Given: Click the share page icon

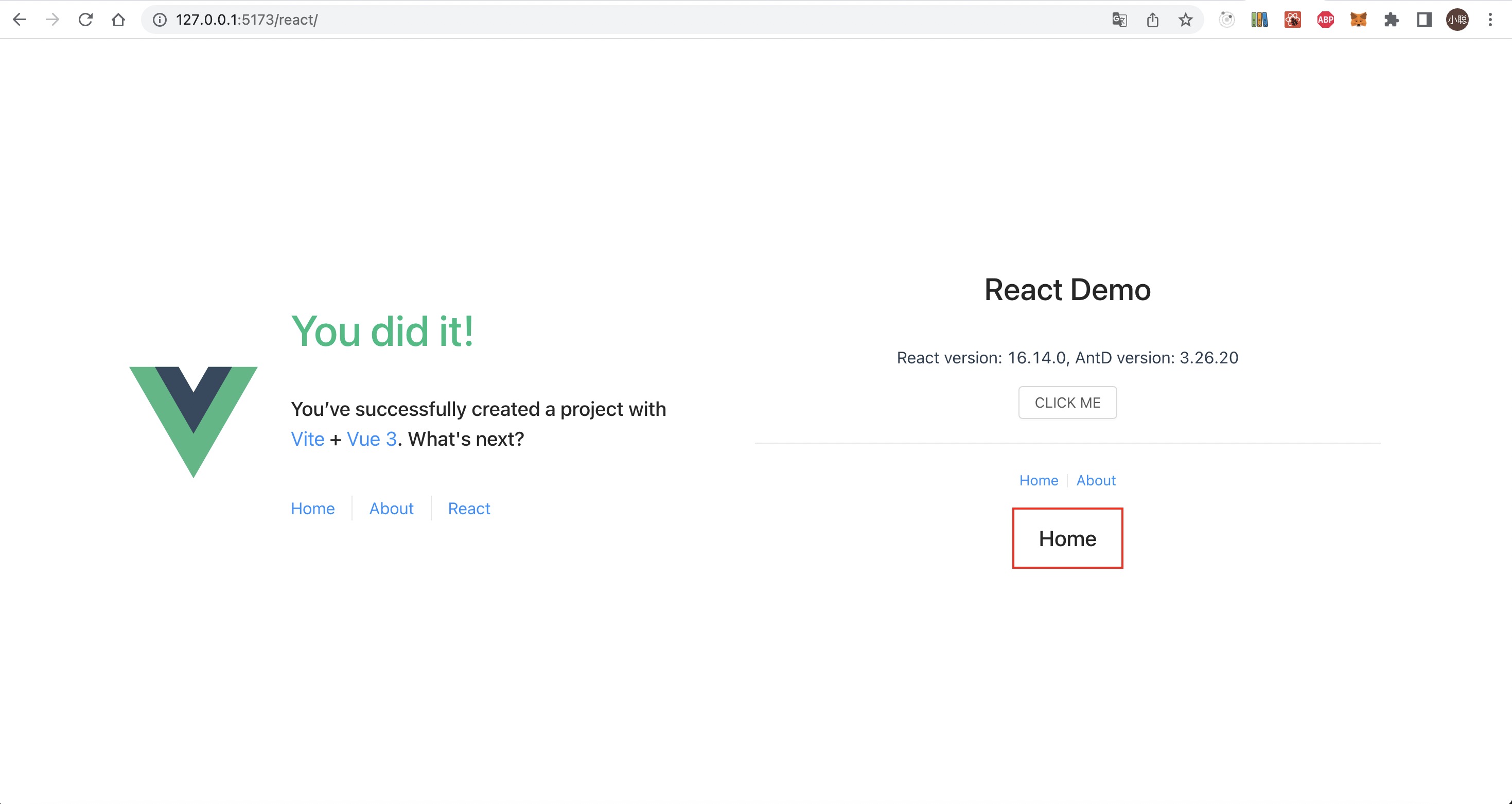Looking at the screenshot, I should point(1152,20).
